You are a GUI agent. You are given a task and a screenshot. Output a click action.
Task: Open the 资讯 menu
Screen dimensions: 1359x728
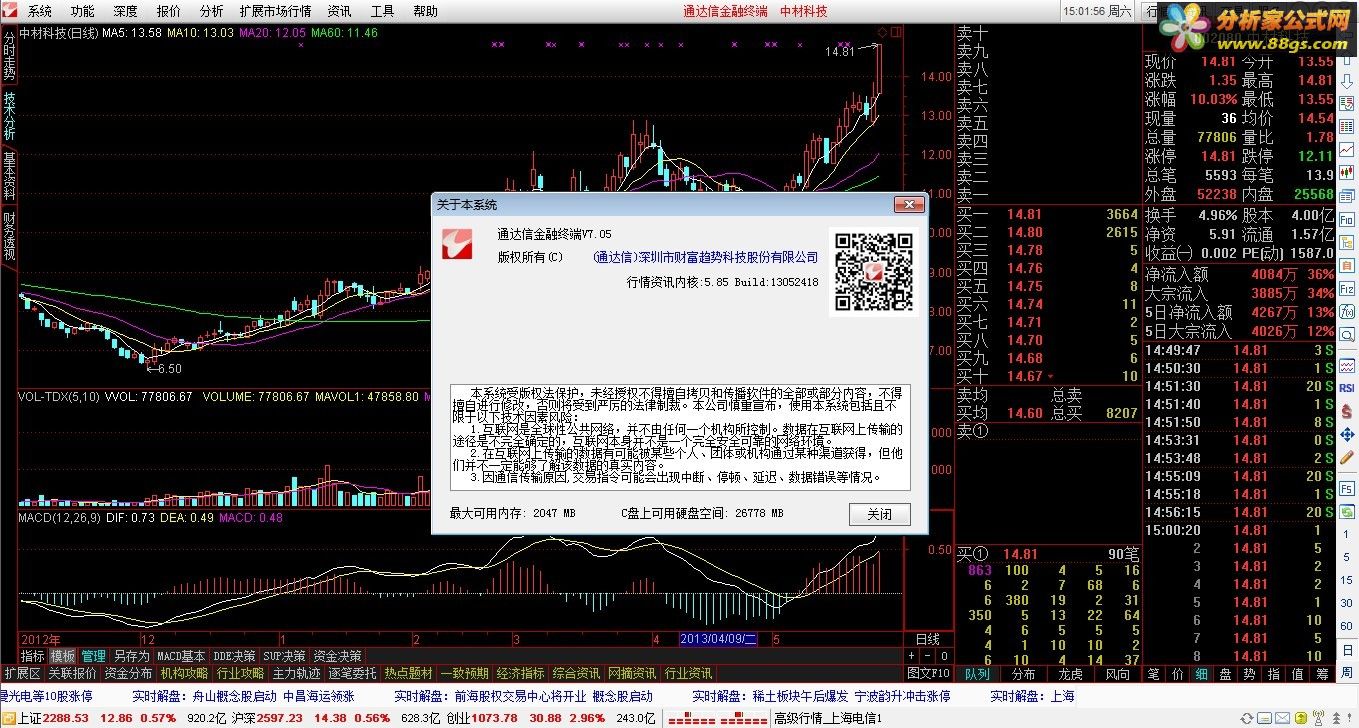point(340,11)
